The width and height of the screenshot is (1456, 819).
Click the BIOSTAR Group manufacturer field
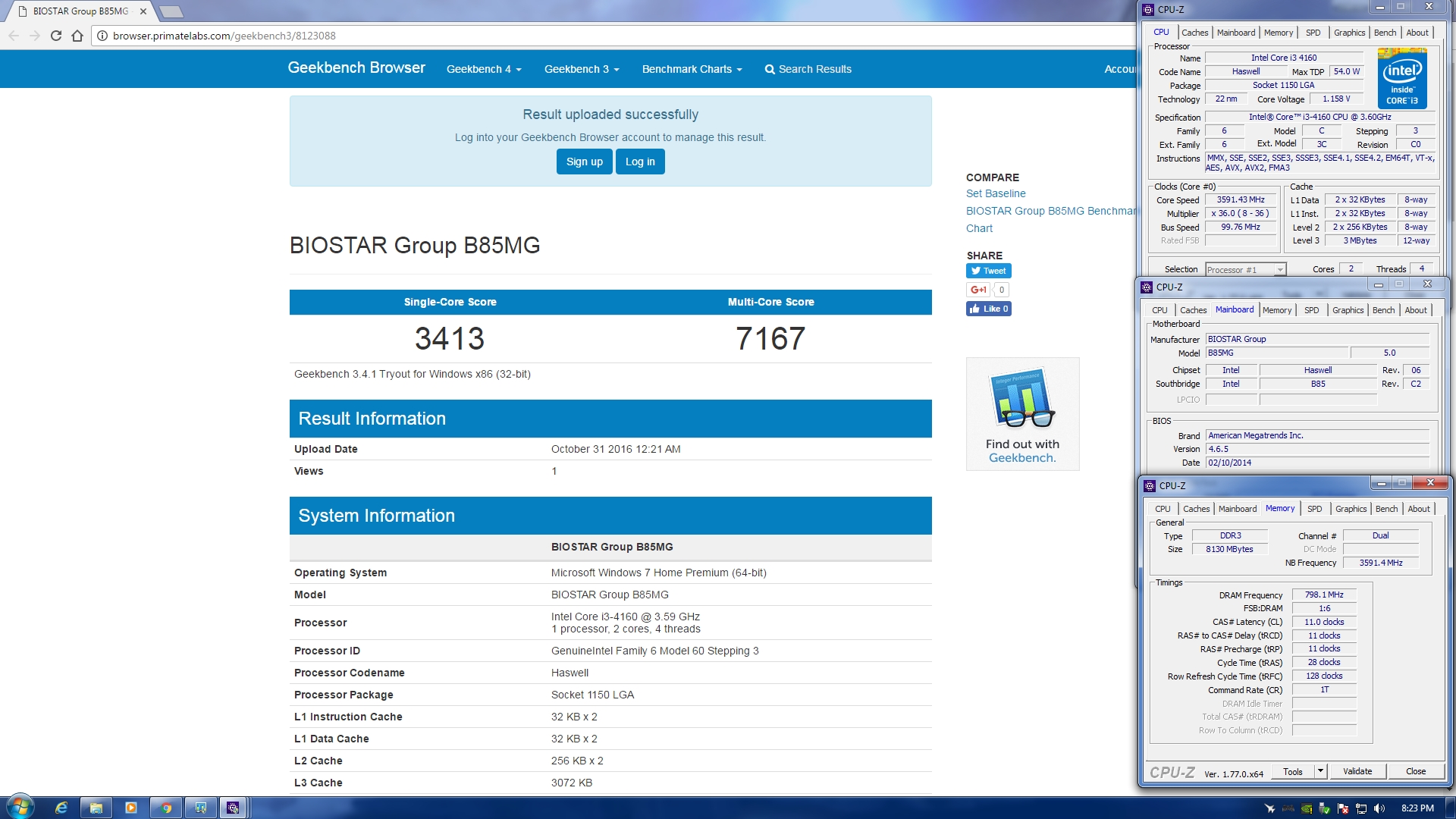click(x=1317, y=339)
